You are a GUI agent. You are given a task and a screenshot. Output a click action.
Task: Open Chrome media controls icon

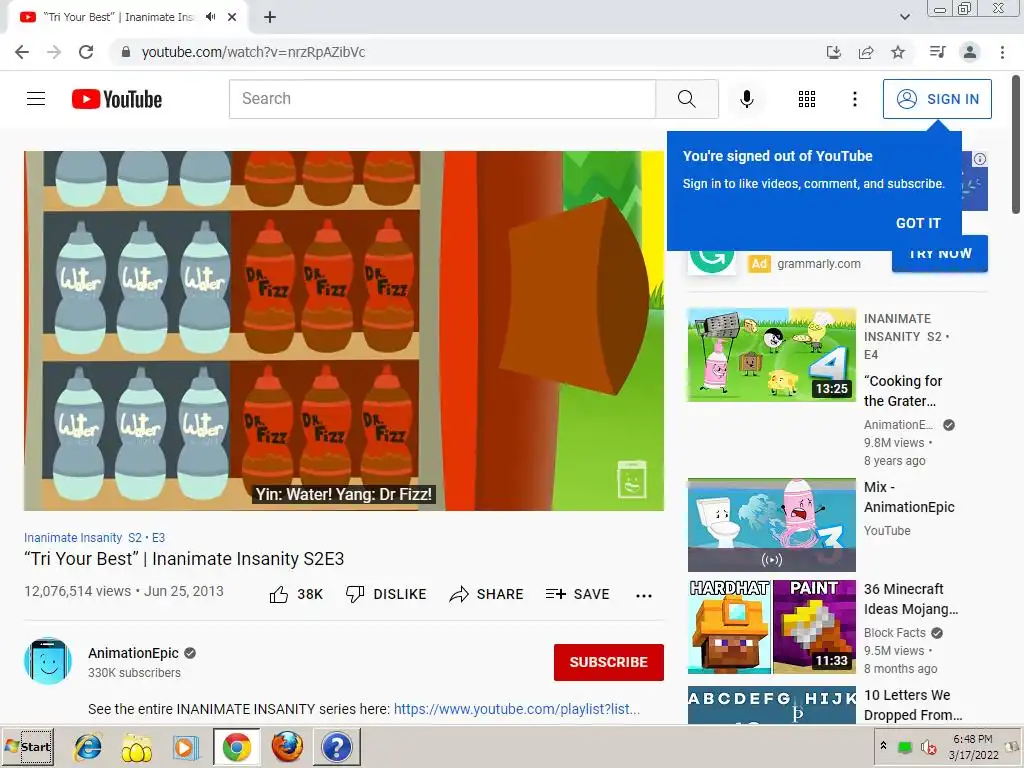[937, 52]
